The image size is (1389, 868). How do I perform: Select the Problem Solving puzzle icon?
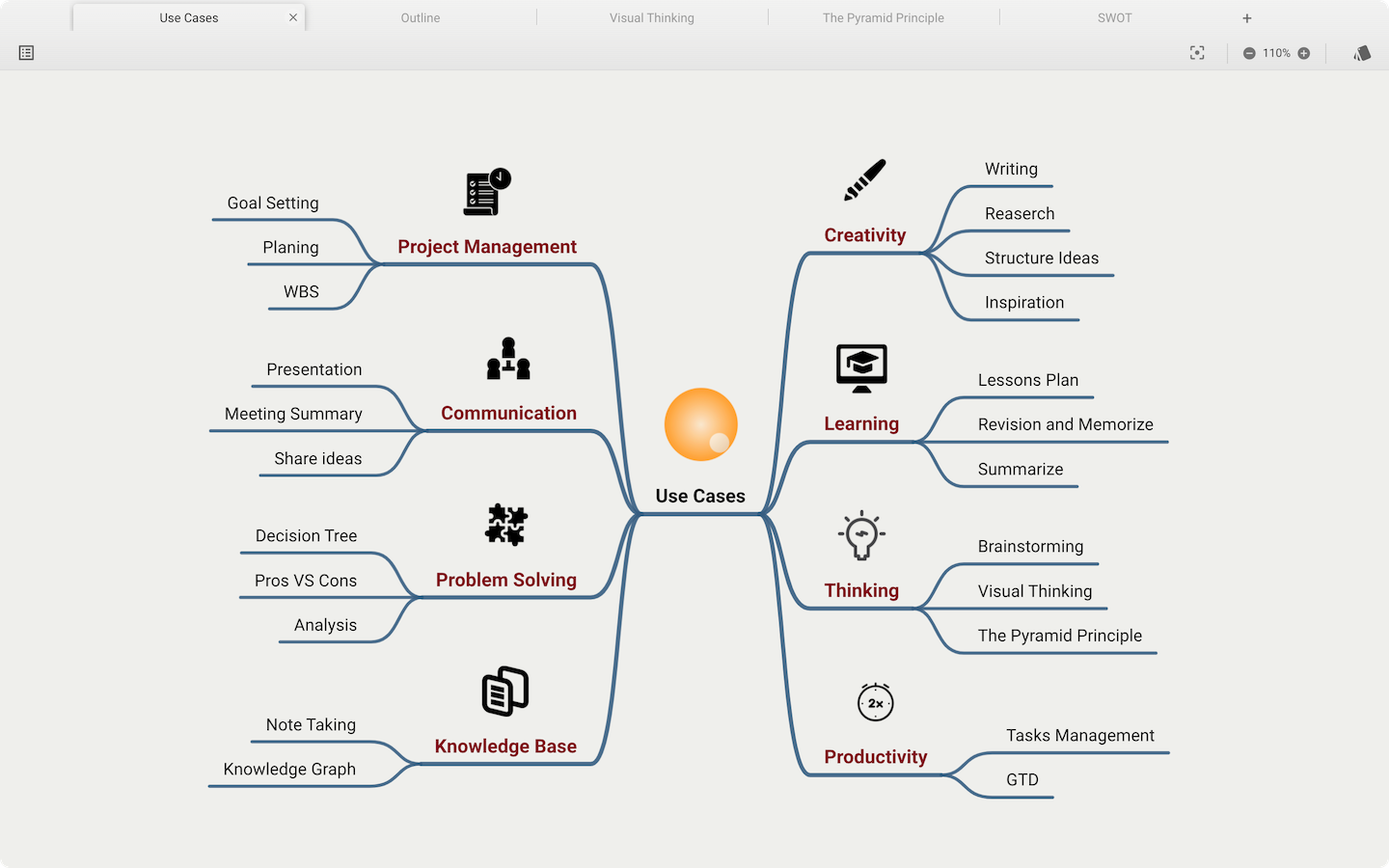[x=506, y=525]
